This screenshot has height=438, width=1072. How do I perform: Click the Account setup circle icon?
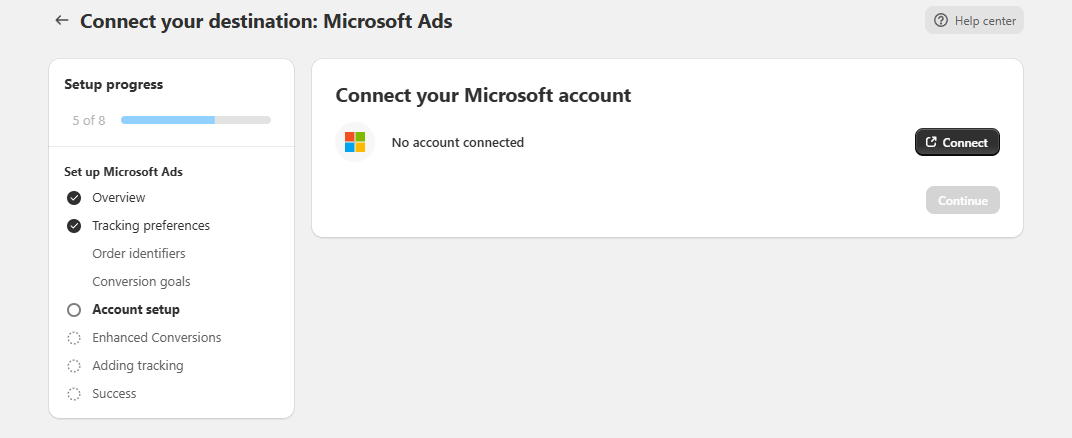click(74, 310)
